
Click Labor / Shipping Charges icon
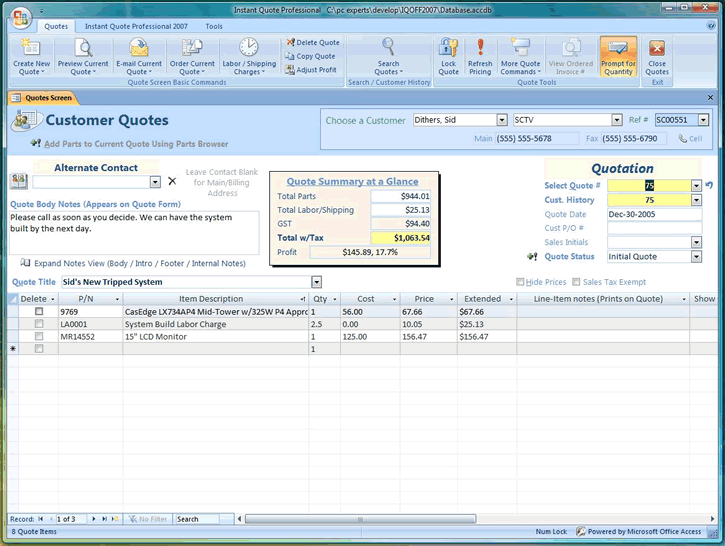[248, 55]
